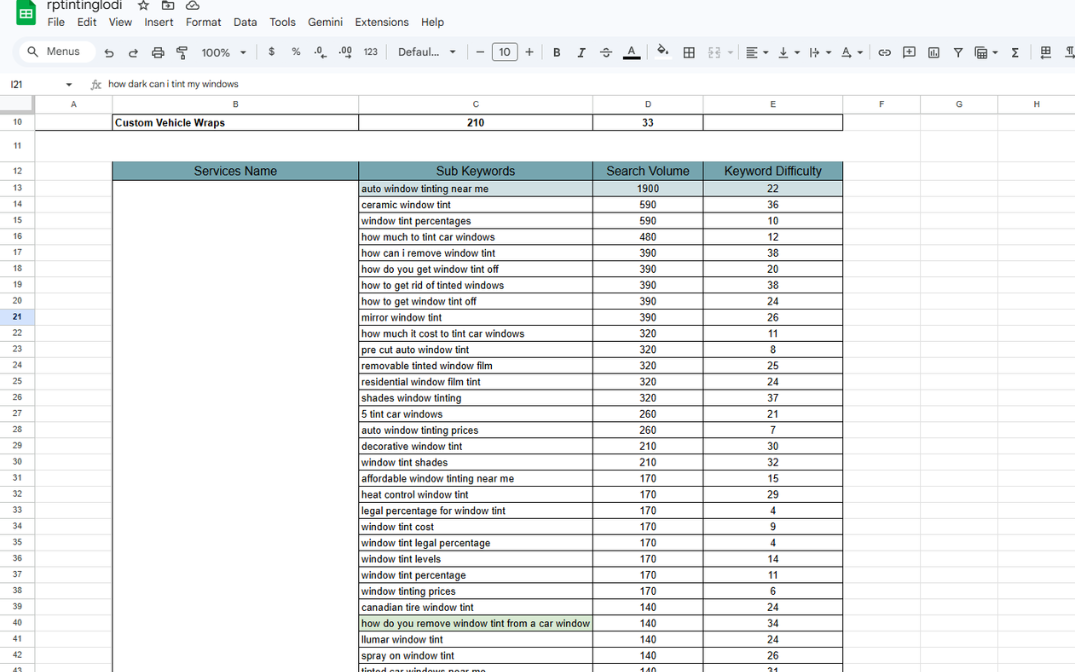Open the horizontal align dropdown
This screenshot has width=1075, height=672.
pos(756,53)
